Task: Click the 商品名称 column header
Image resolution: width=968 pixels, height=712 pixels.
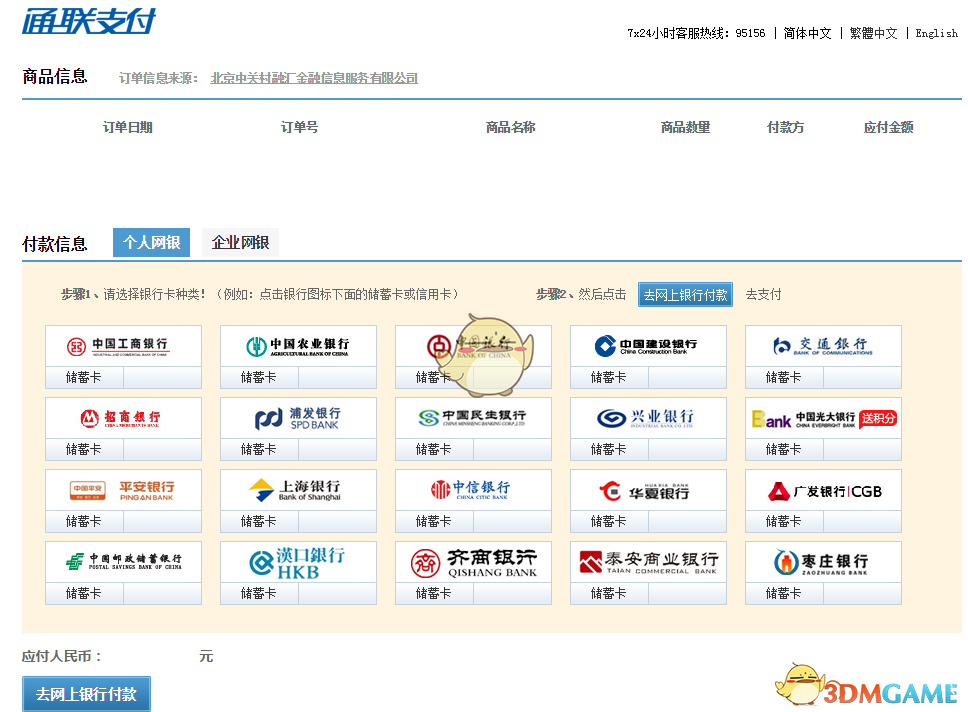Action: [511, 127]
